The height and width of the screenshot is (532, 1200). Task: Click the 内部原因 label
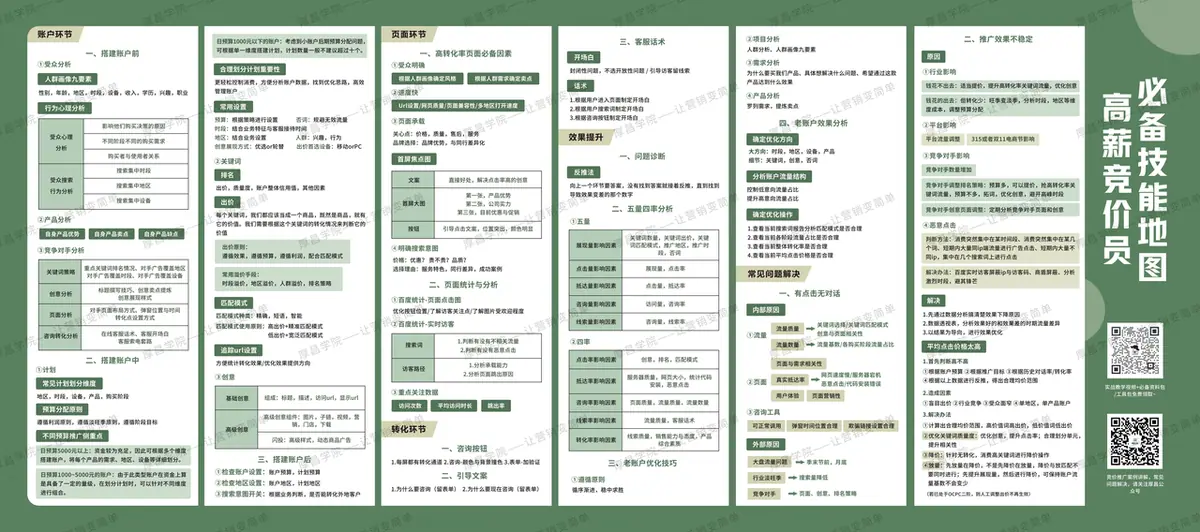coord(766,310)
